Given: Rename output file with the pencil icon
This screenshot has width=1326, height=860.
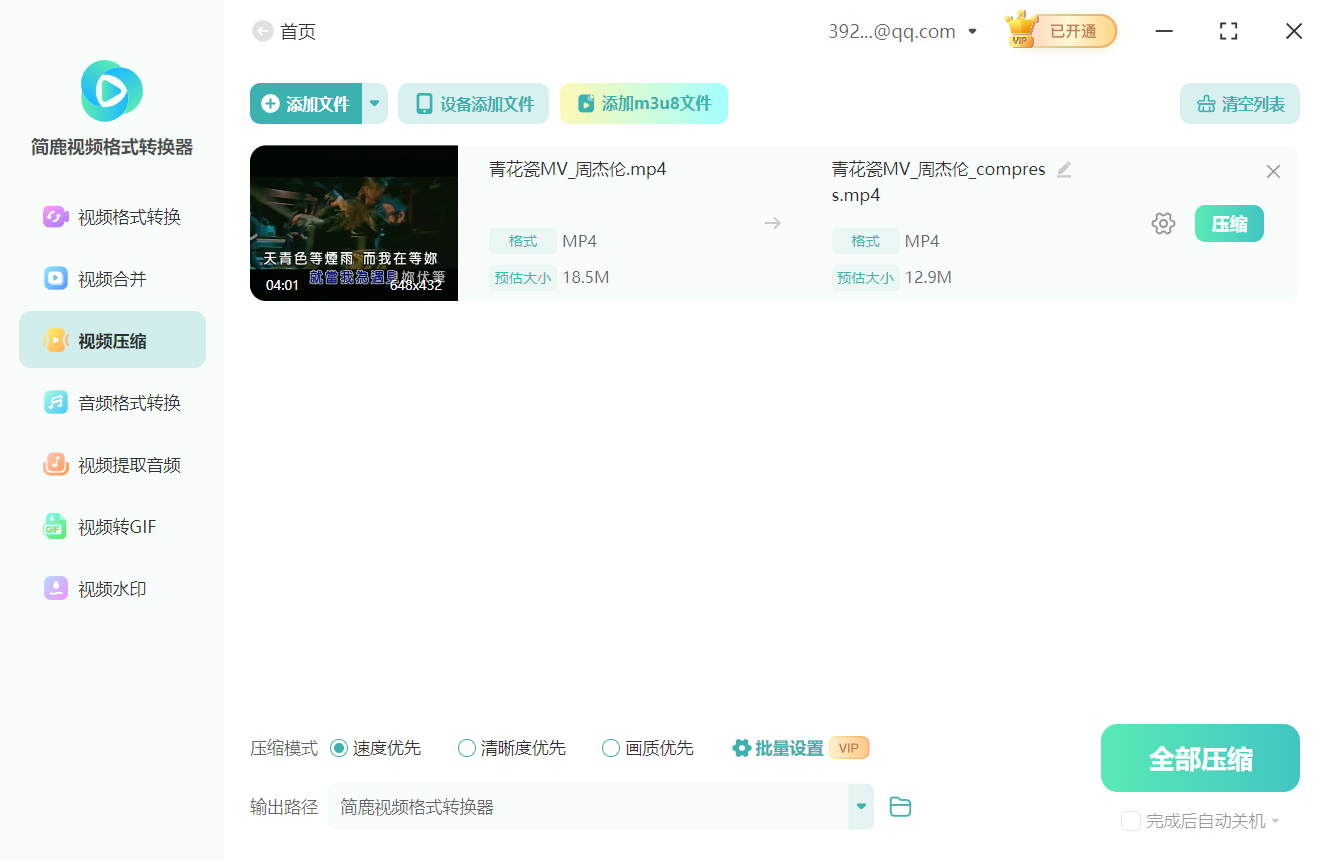Looking at the screenshot, I should click(1064, 169).
